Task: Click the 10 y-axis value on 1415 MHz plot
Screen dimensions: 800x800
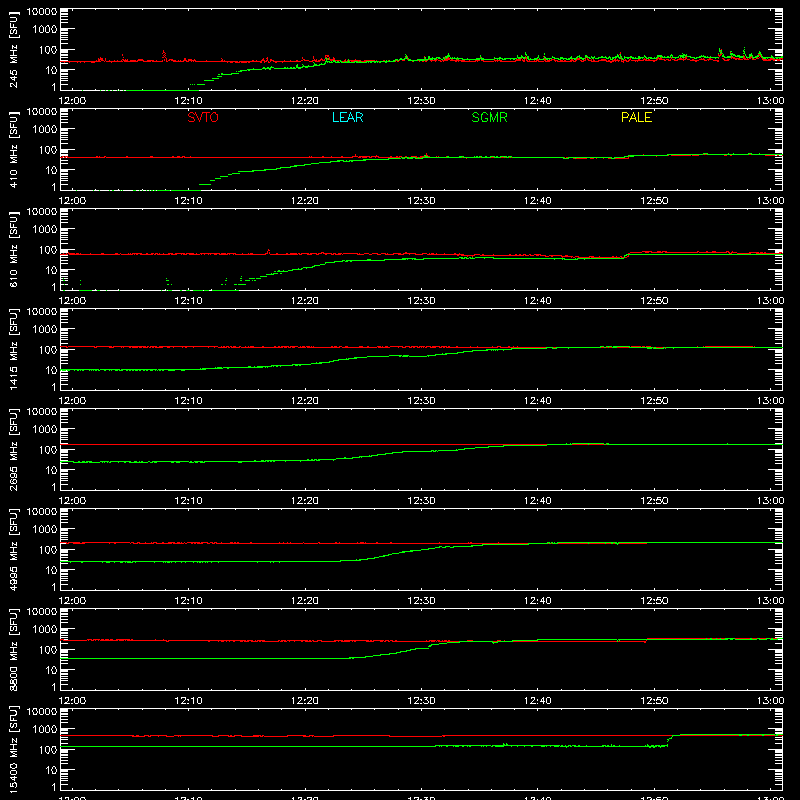Action: click(x=51, y=370)
